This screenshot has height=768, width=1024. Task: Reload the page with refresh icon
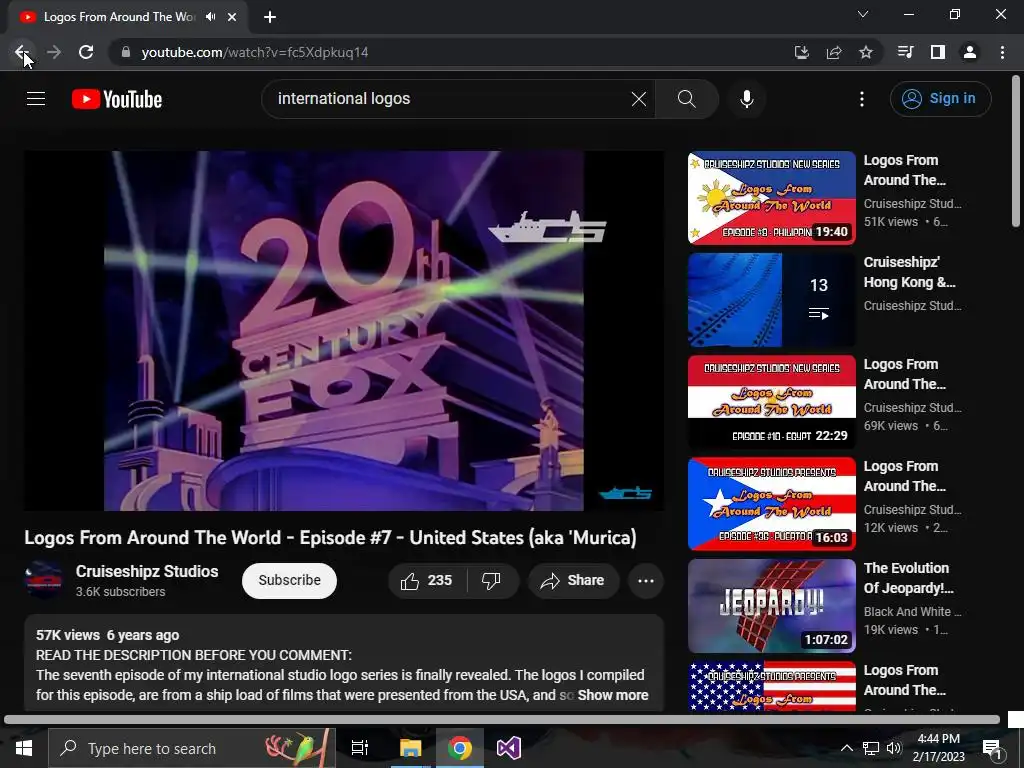pyautogui.click(x=86, y=52)
